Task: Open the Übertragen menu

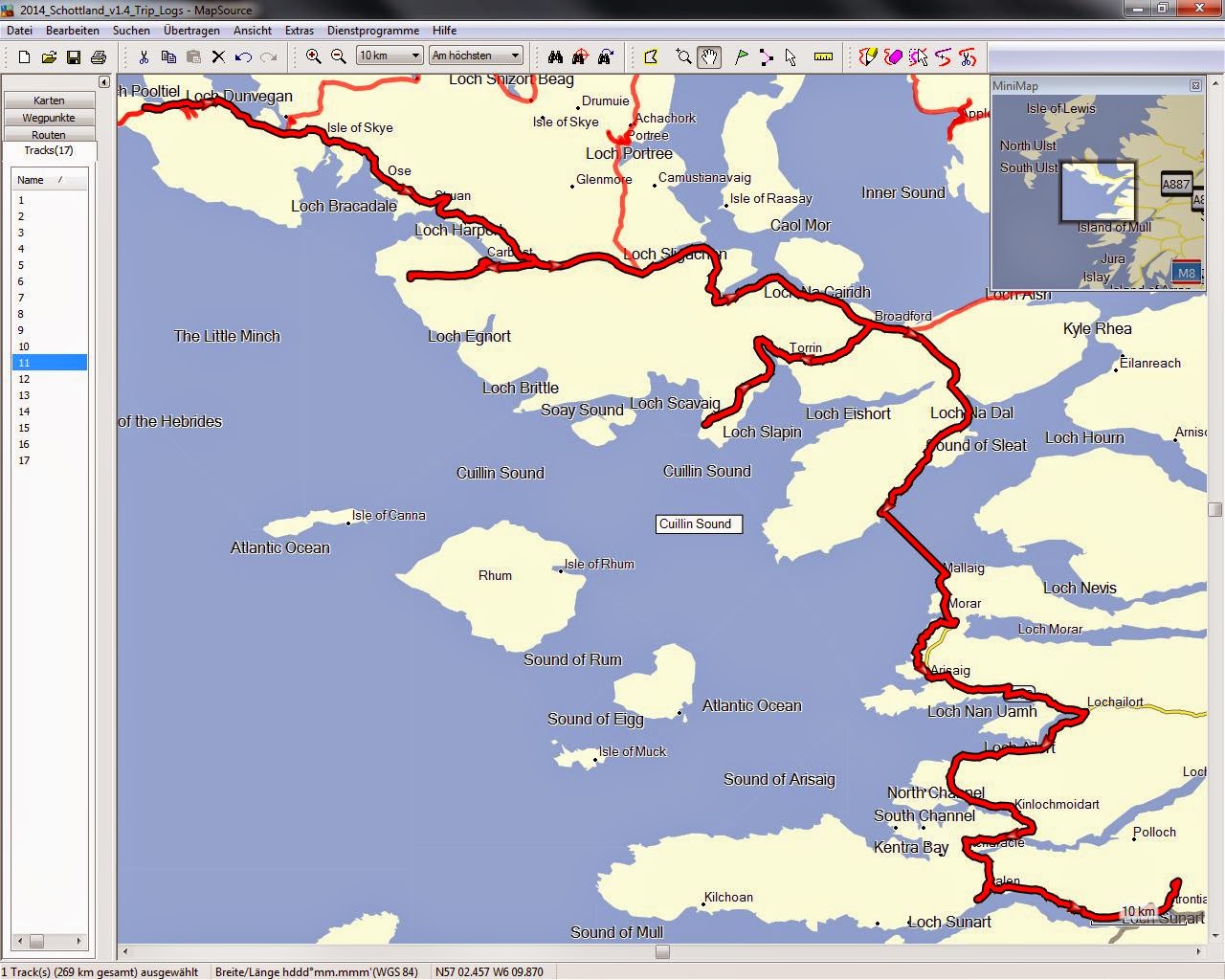Action: [191, 31]
